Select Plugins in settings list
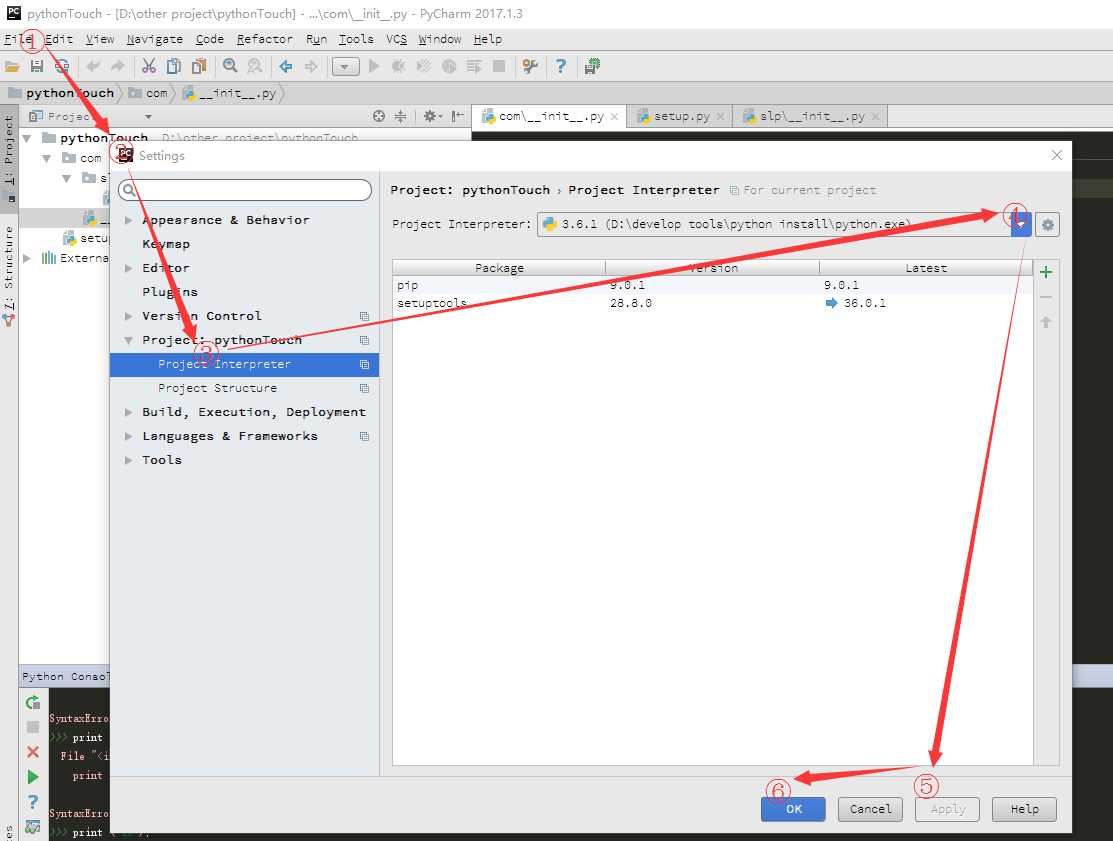This screenshot has width=1113, height=841. point(170,292)
